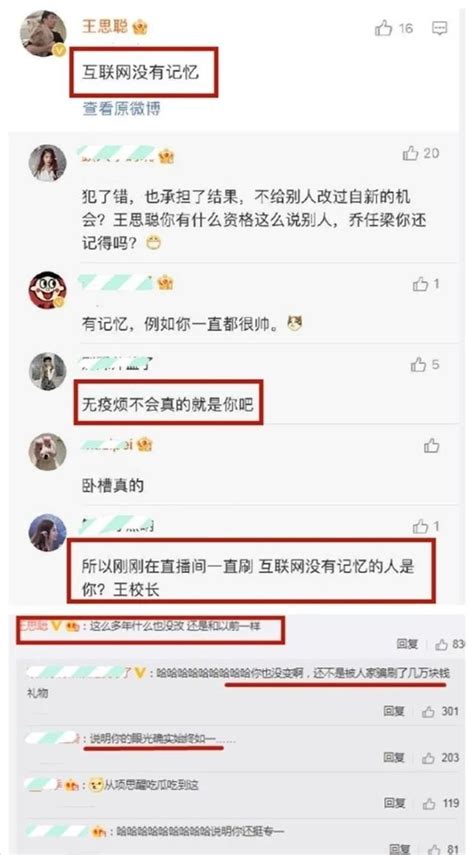This screenshot has width=474, height=855.
Task: Open the red cartoon face avatar
Action: point(47,290)
